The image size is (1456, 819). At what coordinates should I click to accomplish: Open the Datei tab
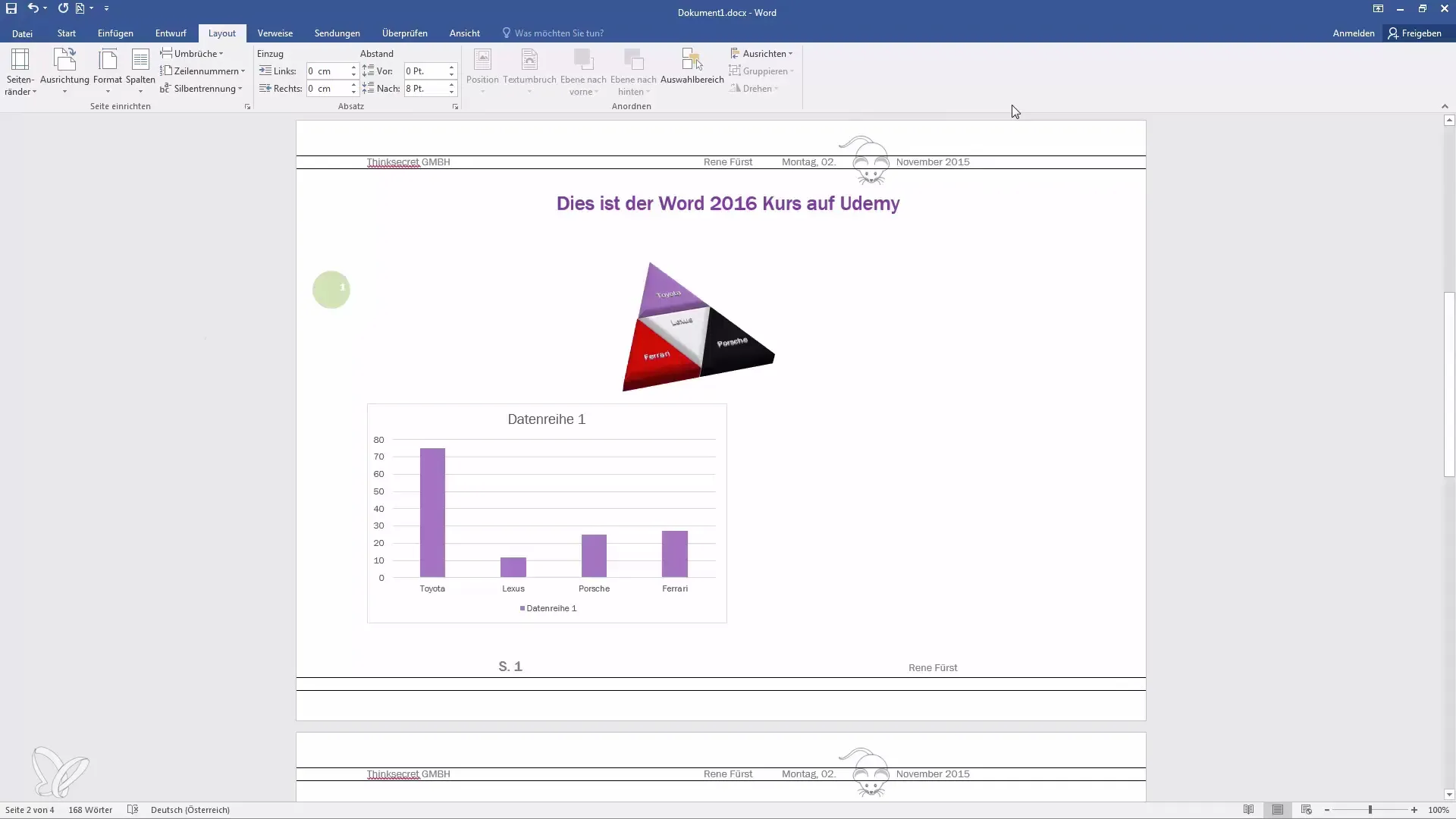pos(22,33)
